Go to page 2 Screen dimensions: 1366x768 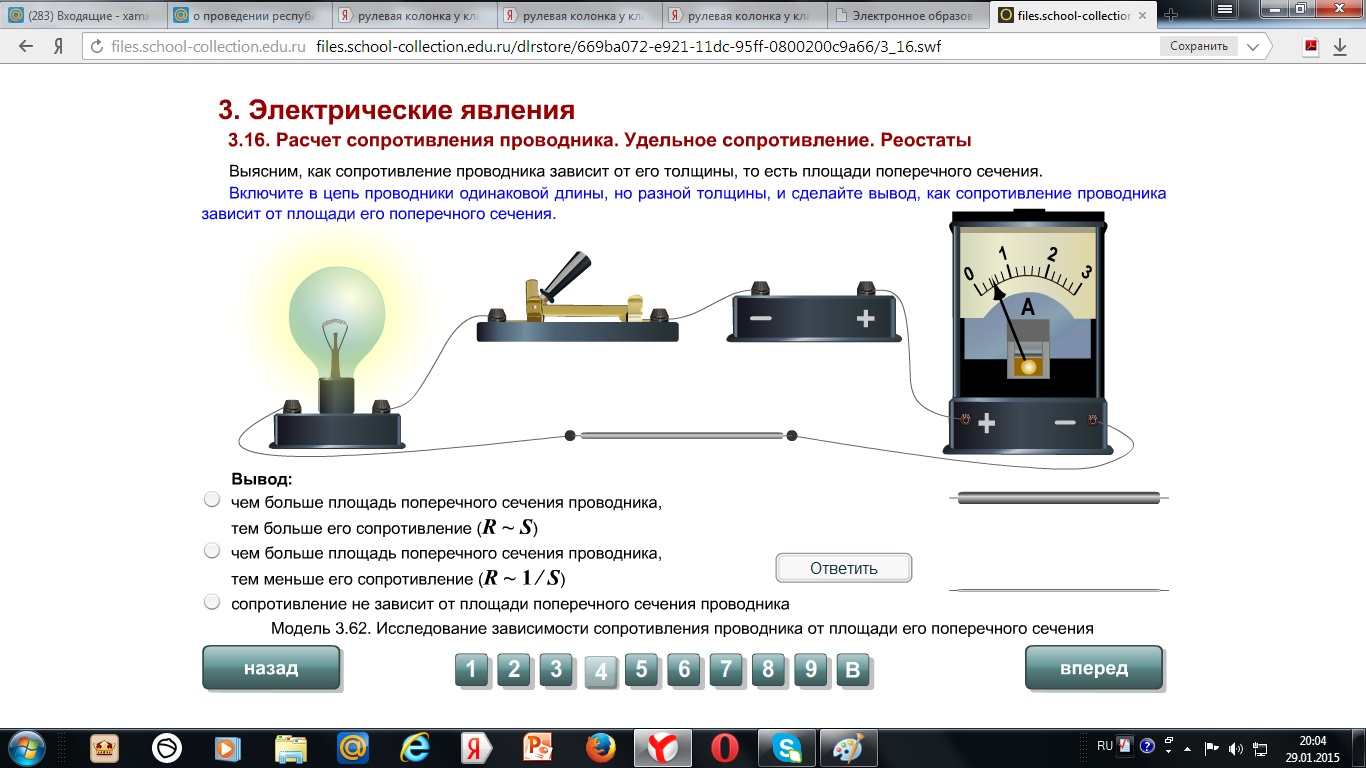pyautogui.click(x=514, y=669)
